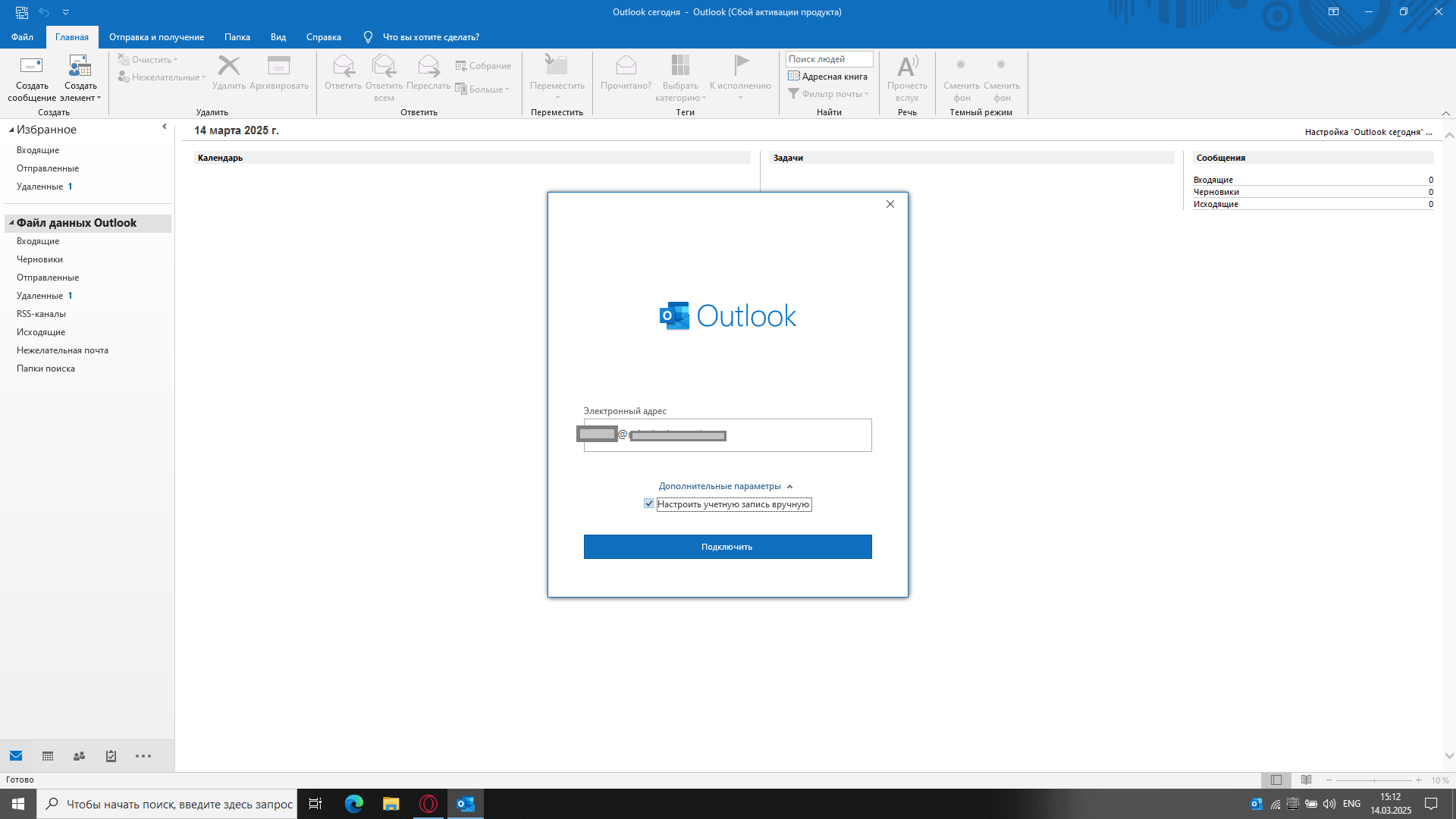Click the Create item icon
Viewport: 1456px width, 819px height.
tap(80, 66)
